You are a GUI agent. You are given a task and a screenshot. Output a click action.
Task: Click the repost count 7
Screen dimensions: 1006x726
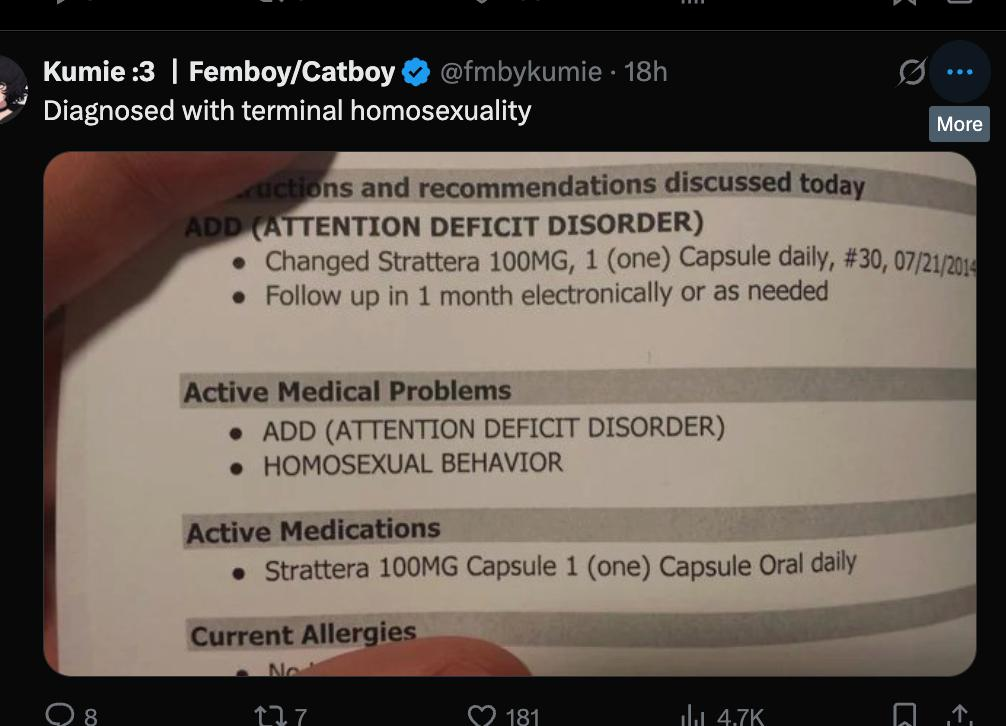[x=301, y=716]
